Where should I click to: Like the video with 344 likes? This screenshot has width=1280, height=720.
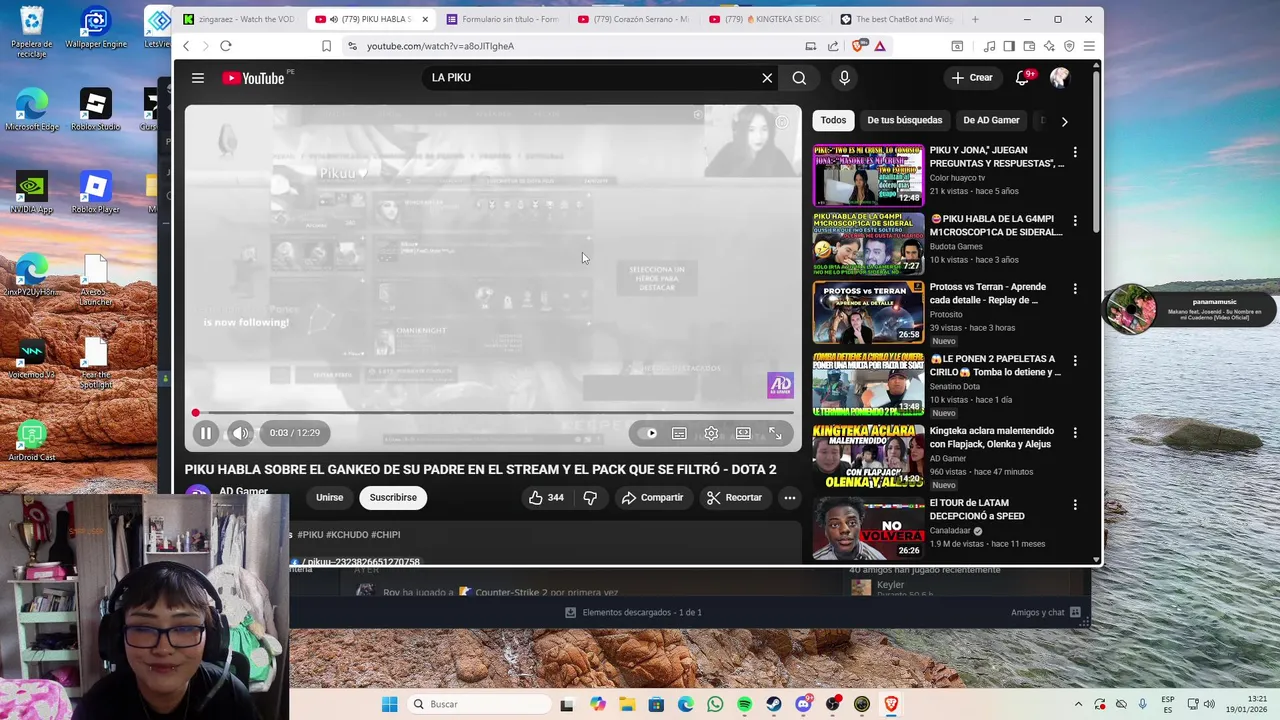pos(546,497)
